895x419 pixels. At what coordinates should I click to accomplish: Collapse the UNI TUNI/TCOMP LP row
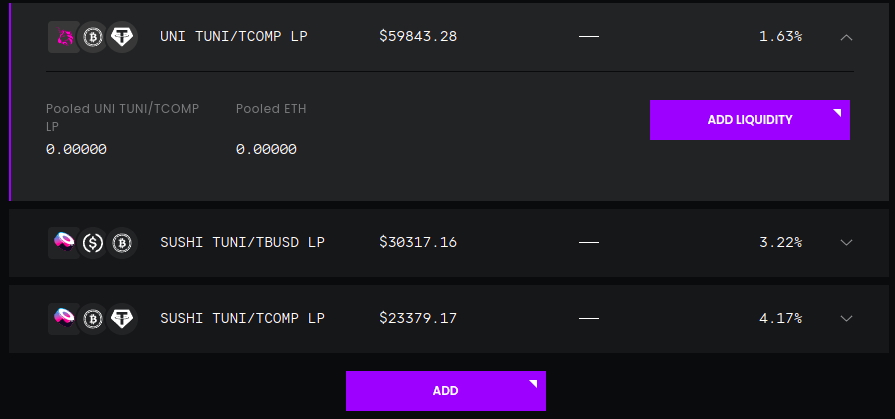pos(846,37)
